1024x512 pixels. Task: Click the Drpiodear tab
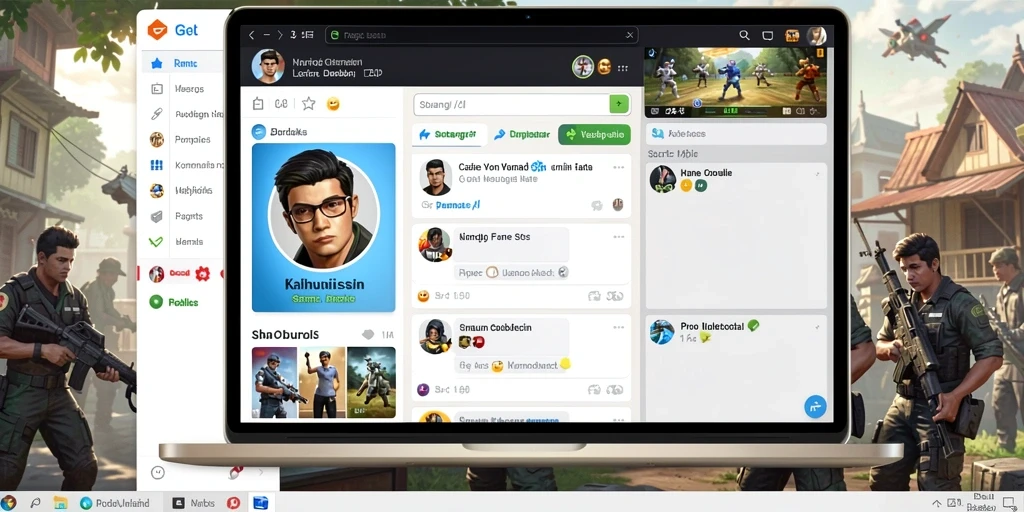pyautogui.click(x=522, y=135)
